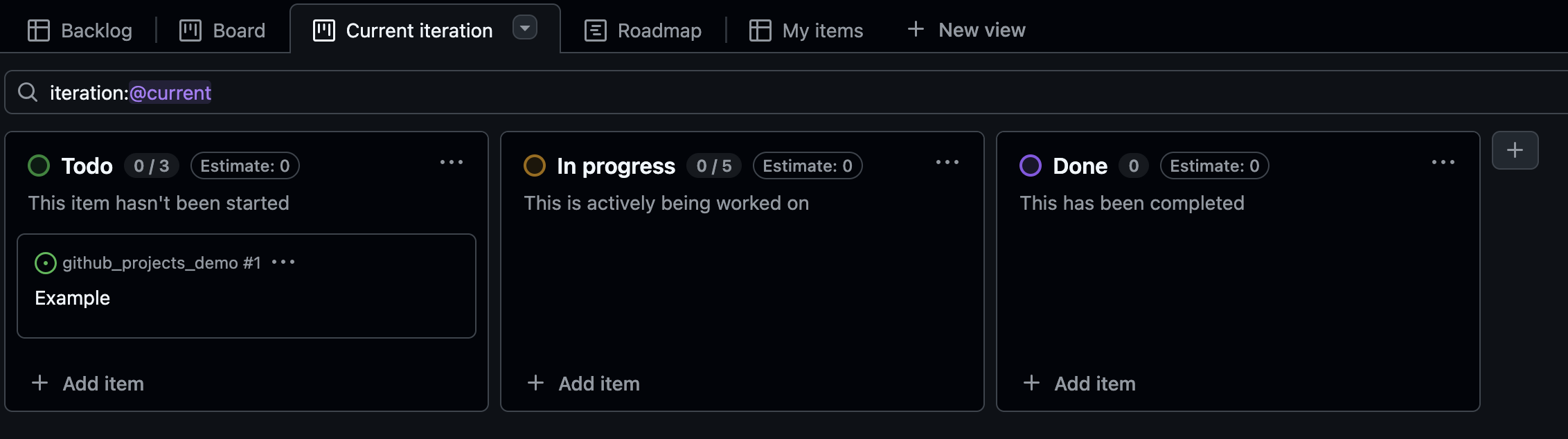The width and height of the screenshot is (1568, 439).
Task: Click the plus button to add a column
Action: [x=1515, y=150]
